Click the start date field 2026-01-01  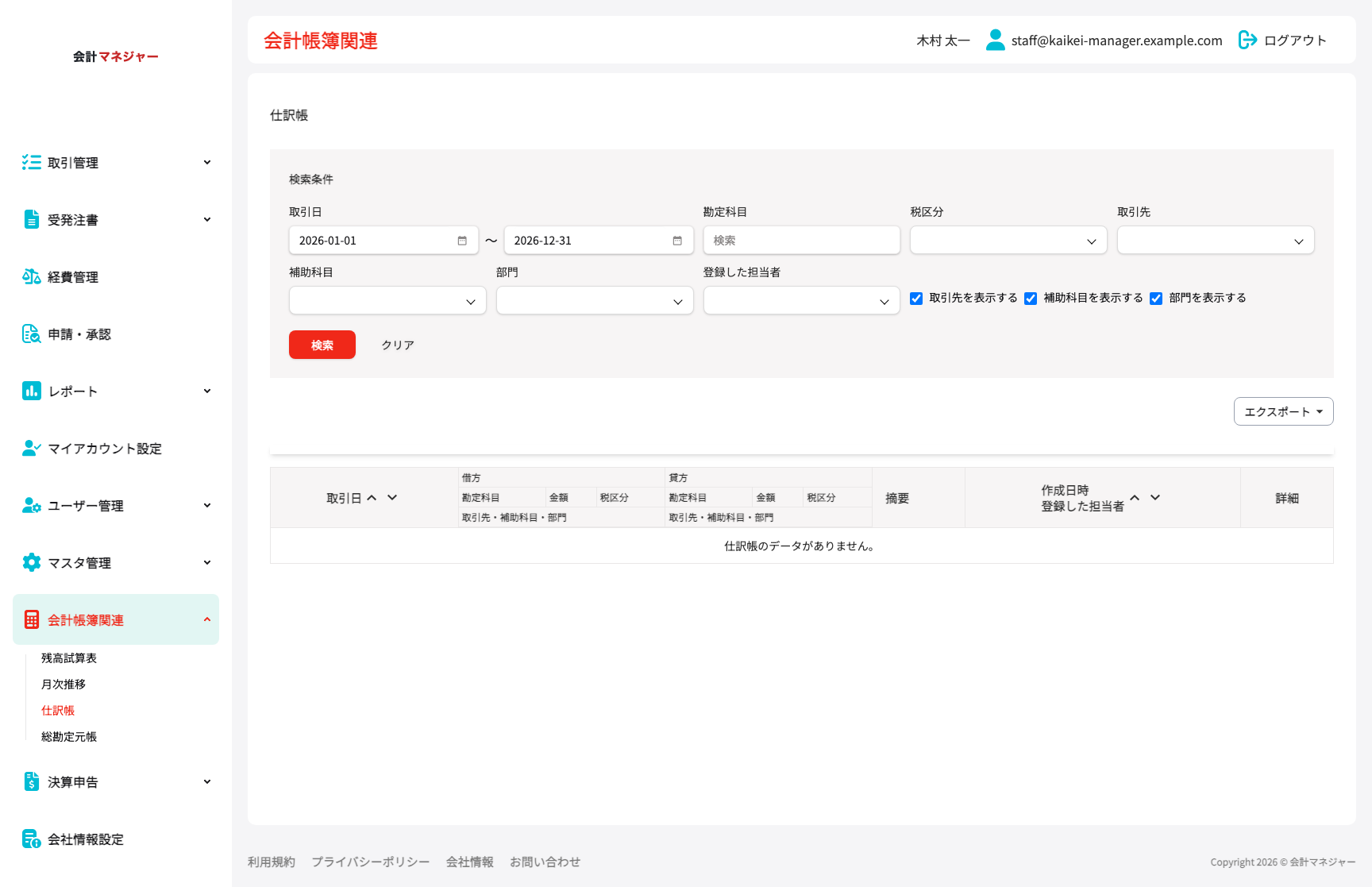tap(383, 241)
